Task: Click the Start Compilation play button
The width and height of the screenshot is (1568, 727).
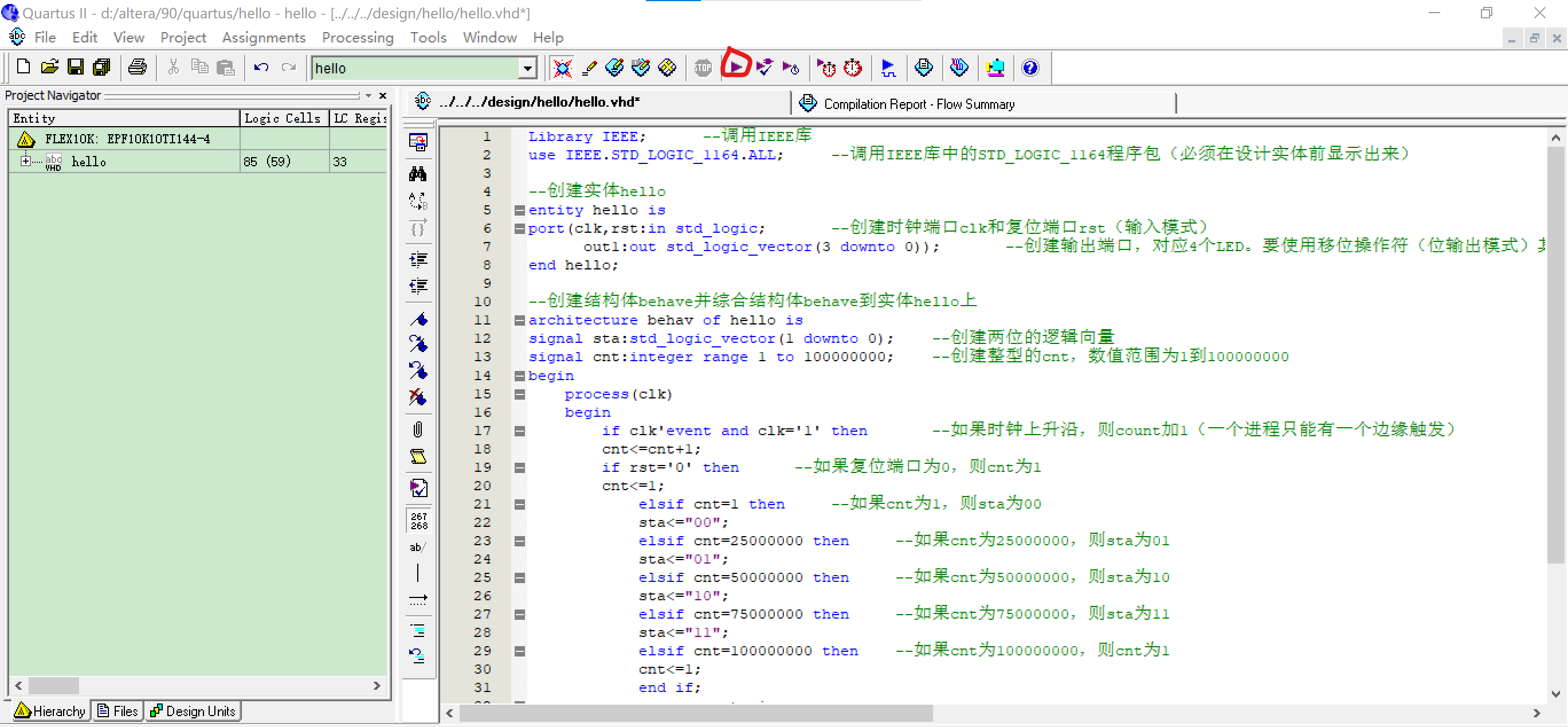Action: pos(736,67)
